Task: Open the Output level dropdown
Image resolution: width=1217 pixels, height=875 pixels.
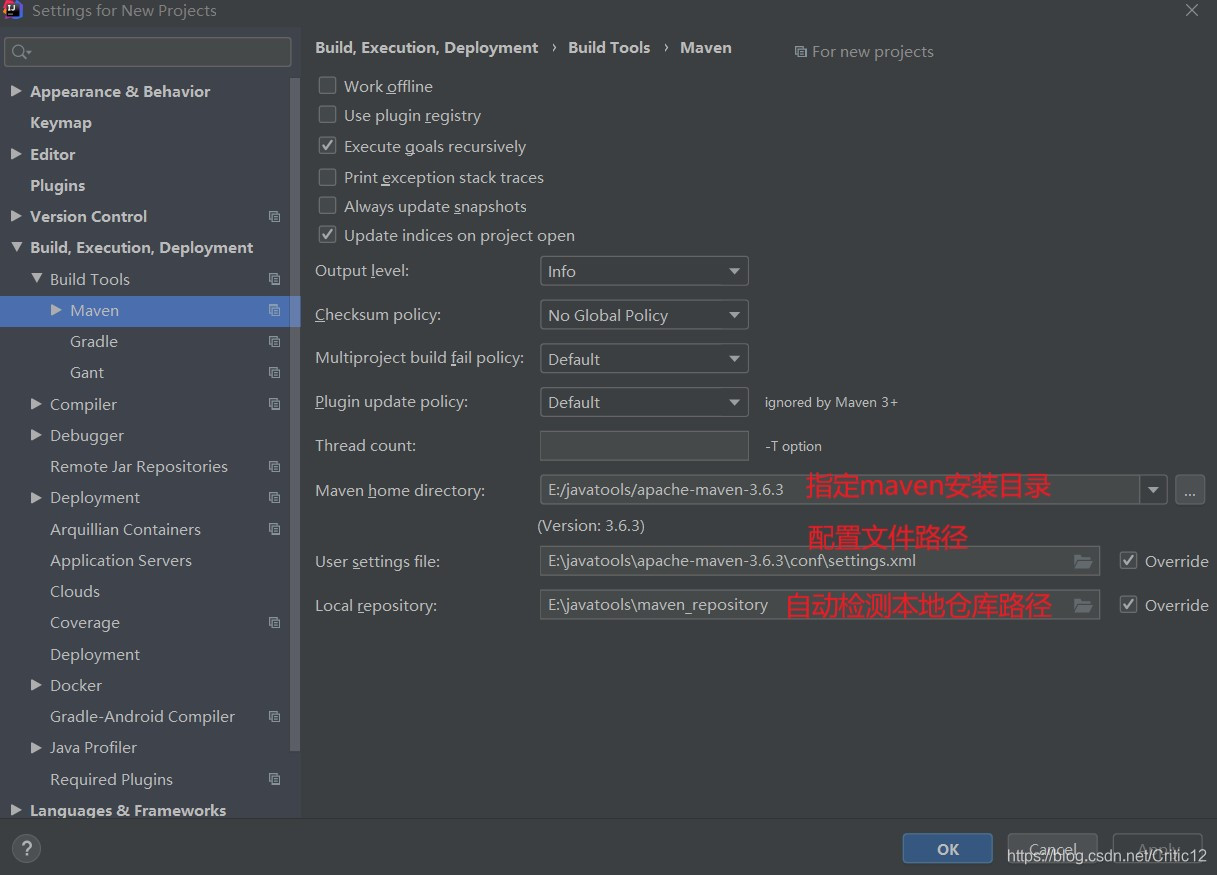Action: 644,271
